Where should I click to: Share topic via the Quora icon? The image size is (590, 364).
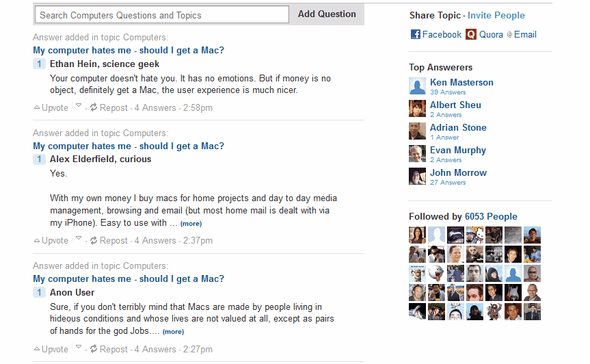pos(471,35)
